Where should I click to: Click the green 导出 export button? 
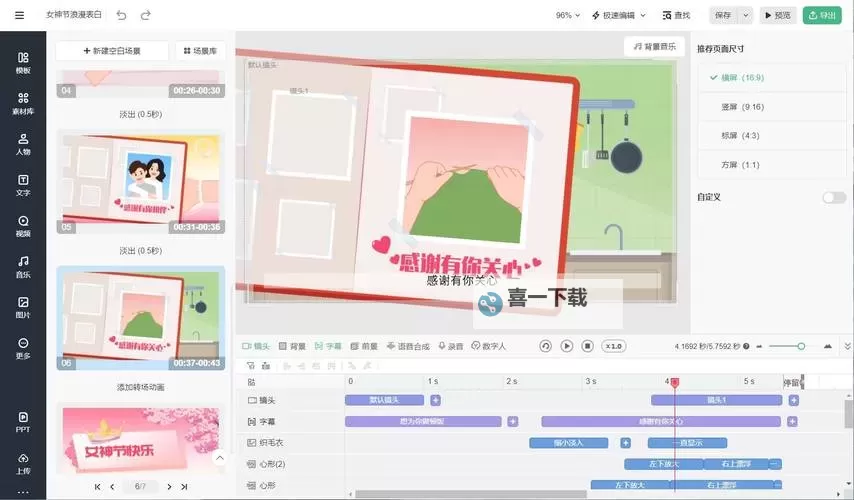(x=822, y=15)
